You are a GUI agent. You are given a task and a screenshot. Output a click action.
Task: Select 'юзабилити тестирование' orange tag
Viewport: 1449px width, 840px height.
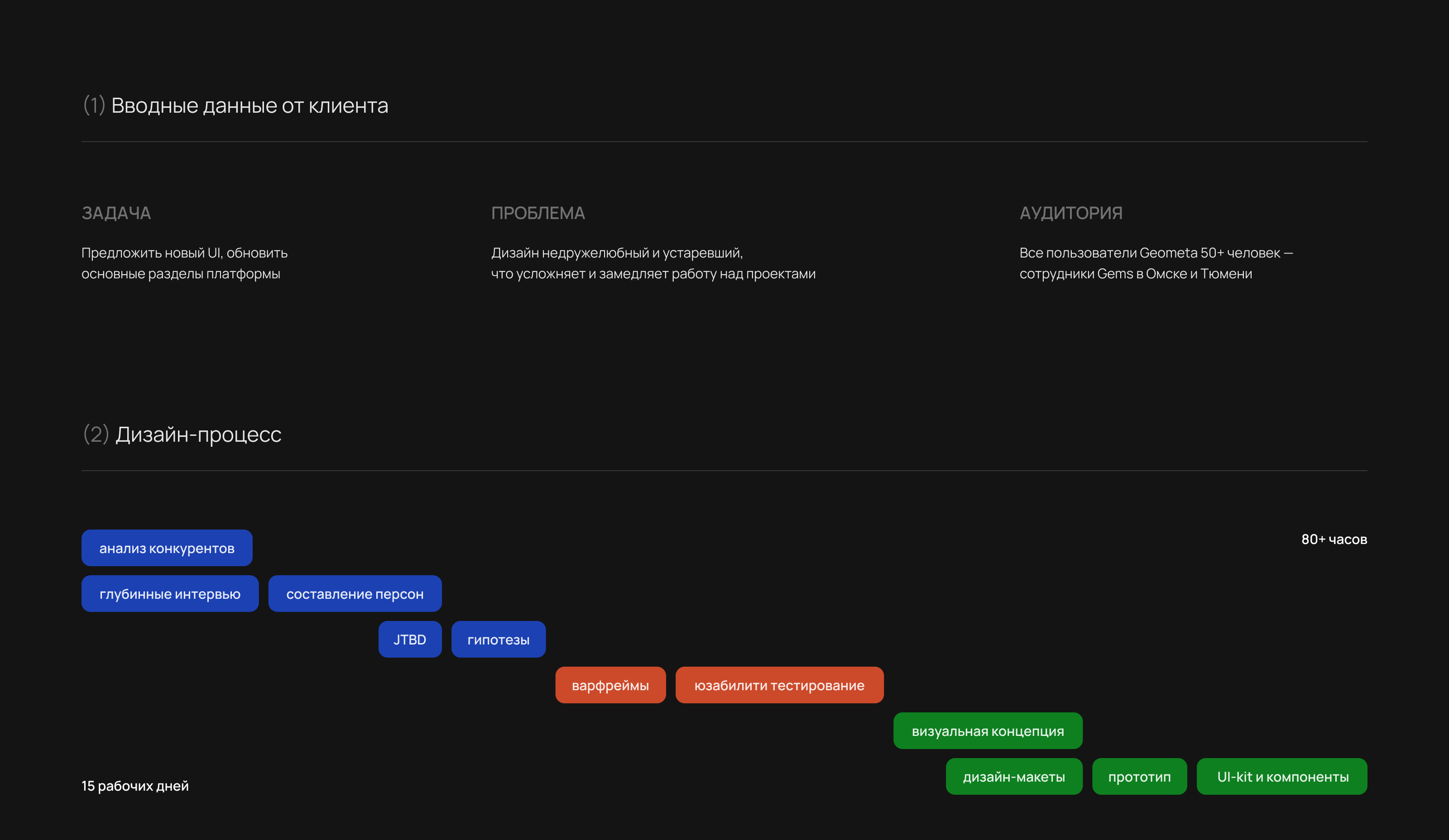point(779,685)
